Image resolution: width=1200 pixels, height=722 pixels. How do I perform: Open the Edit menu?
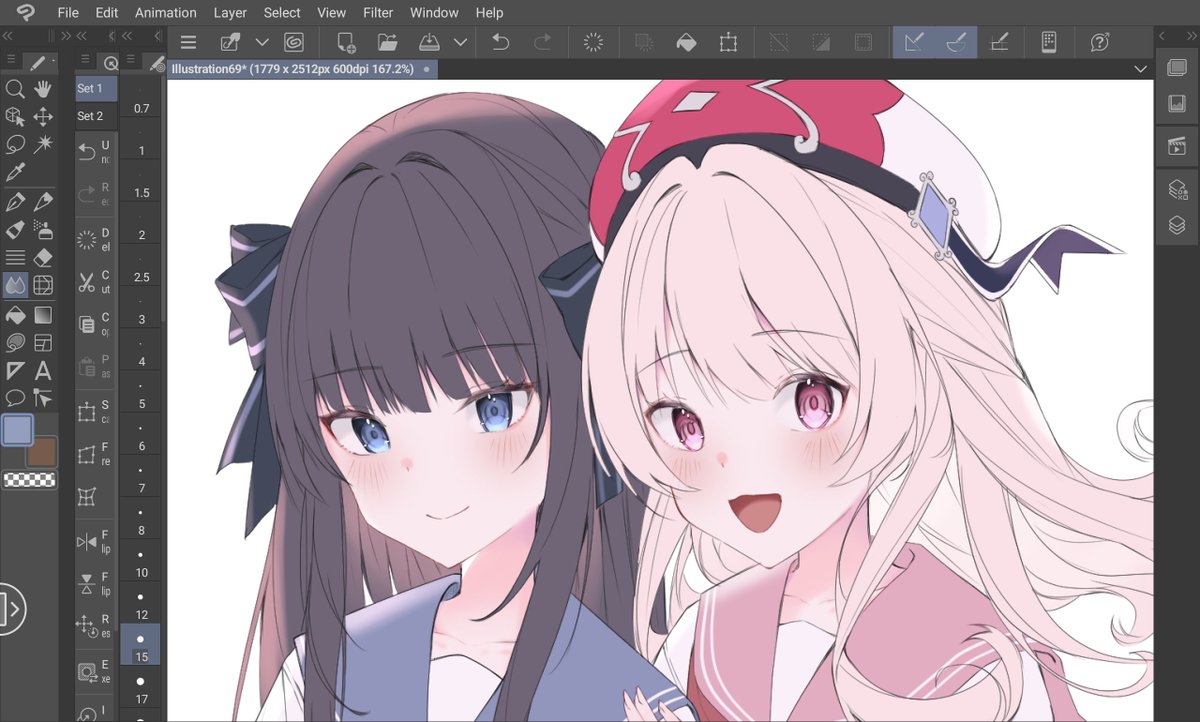coord(106,13)
